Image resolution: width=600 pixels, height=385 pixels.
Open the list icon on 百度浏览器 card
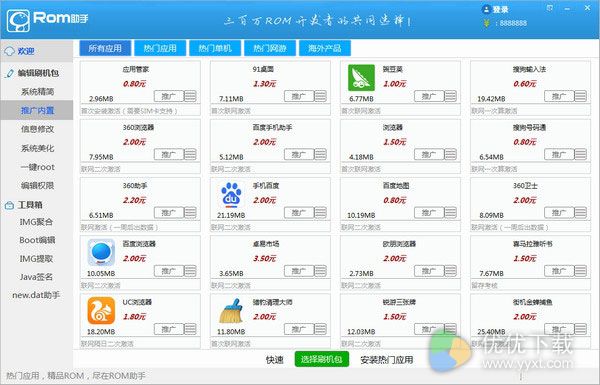point(190,271)
